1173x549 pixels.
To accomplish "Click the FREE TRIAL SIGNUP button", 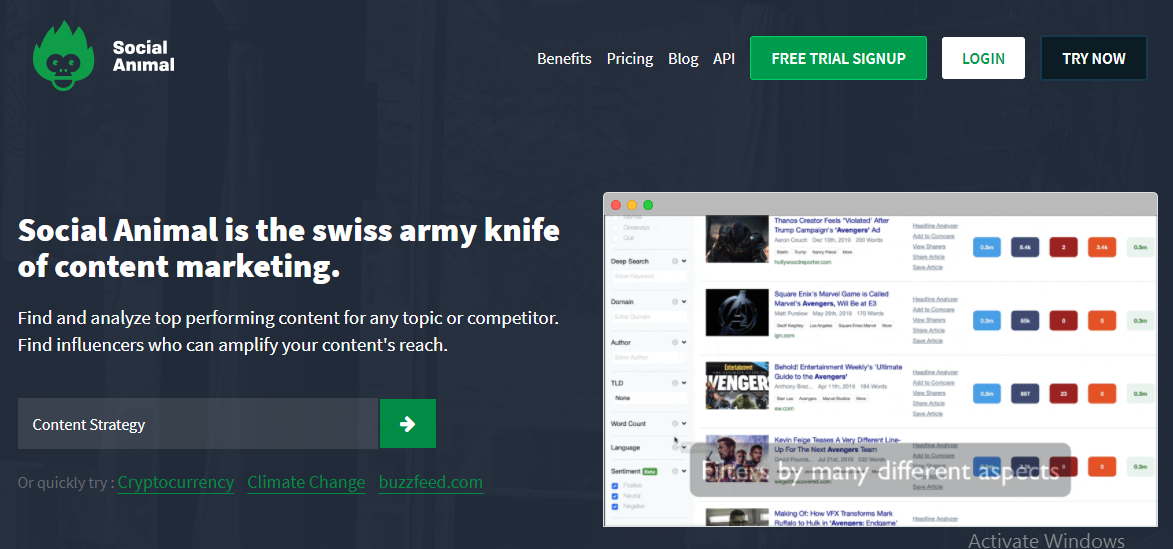I will click(838, 58).
